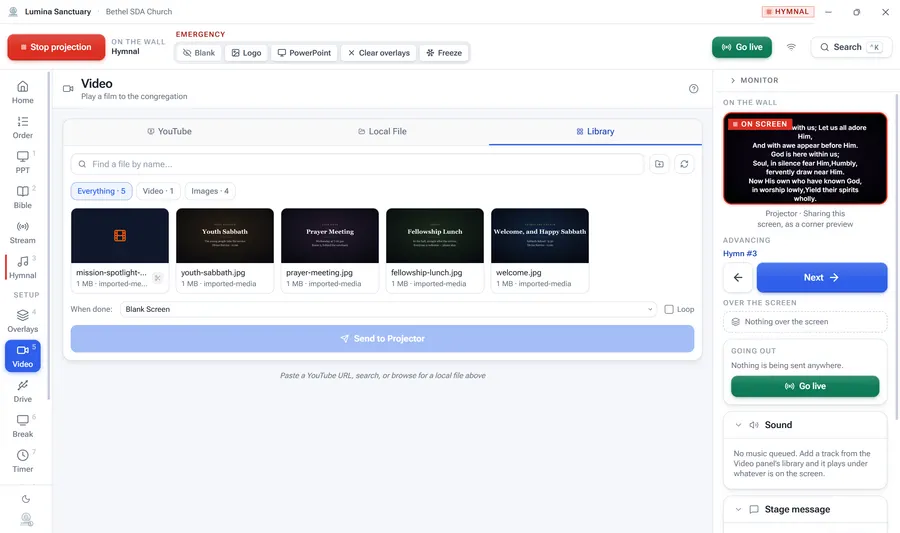This screenshot has width=900, height=533.
Task: Open the Bible sidebar section
Action: 22,197
